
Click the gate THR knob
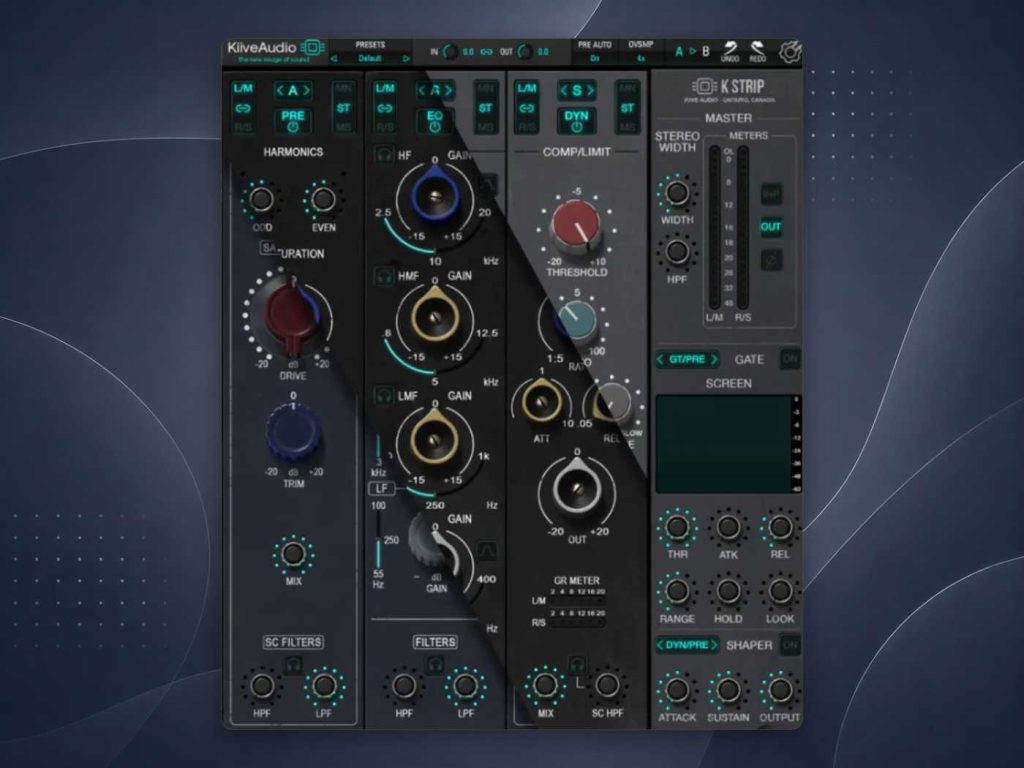pos(677,526)
